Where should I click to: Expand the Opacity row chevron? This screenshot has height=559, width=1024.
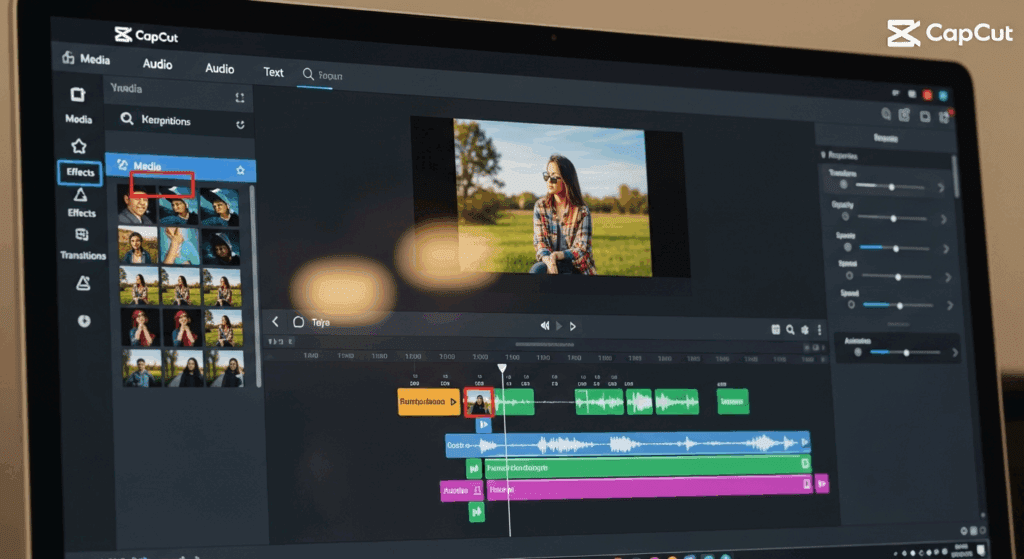coord(942,218)
